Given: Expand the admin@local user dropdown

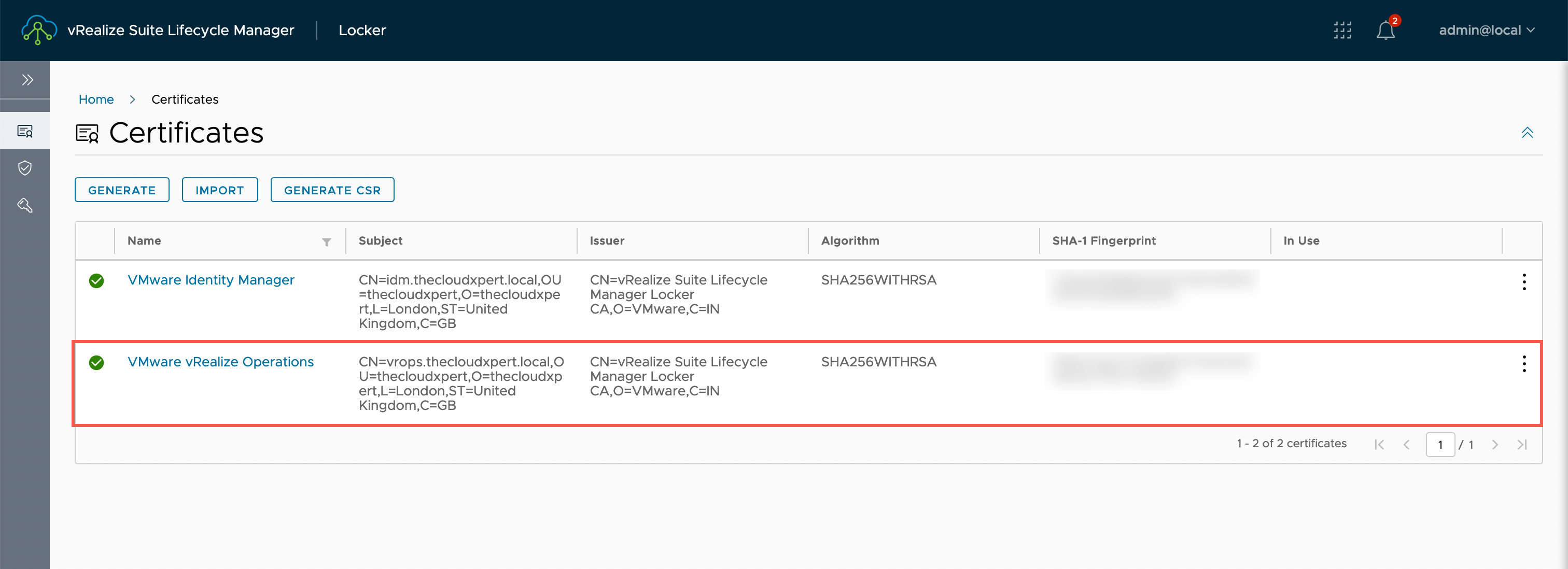Looking at the screenshot, I should click(x=1487, y=30).
